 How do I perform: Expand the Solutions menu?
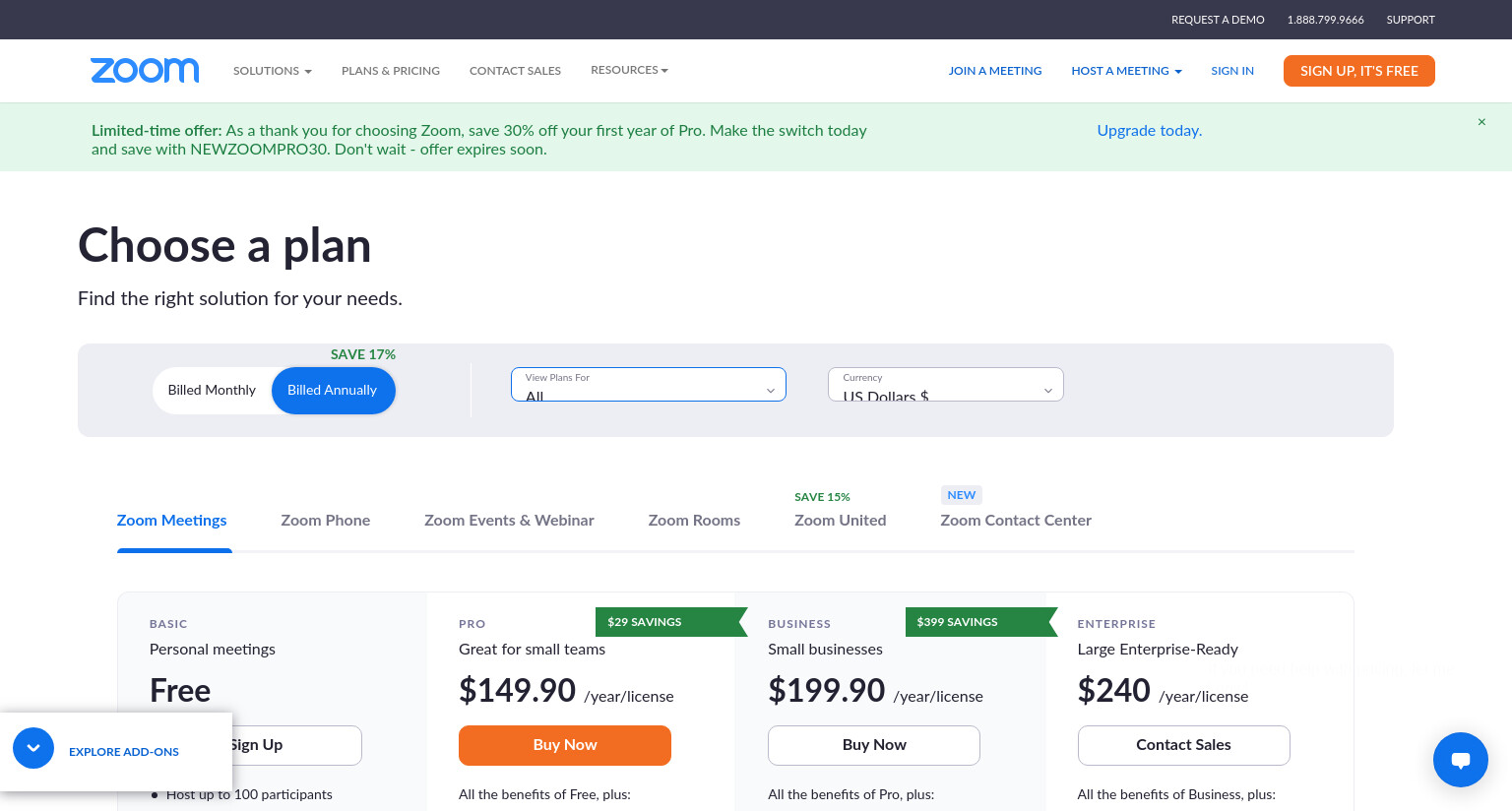pos(273,71)
